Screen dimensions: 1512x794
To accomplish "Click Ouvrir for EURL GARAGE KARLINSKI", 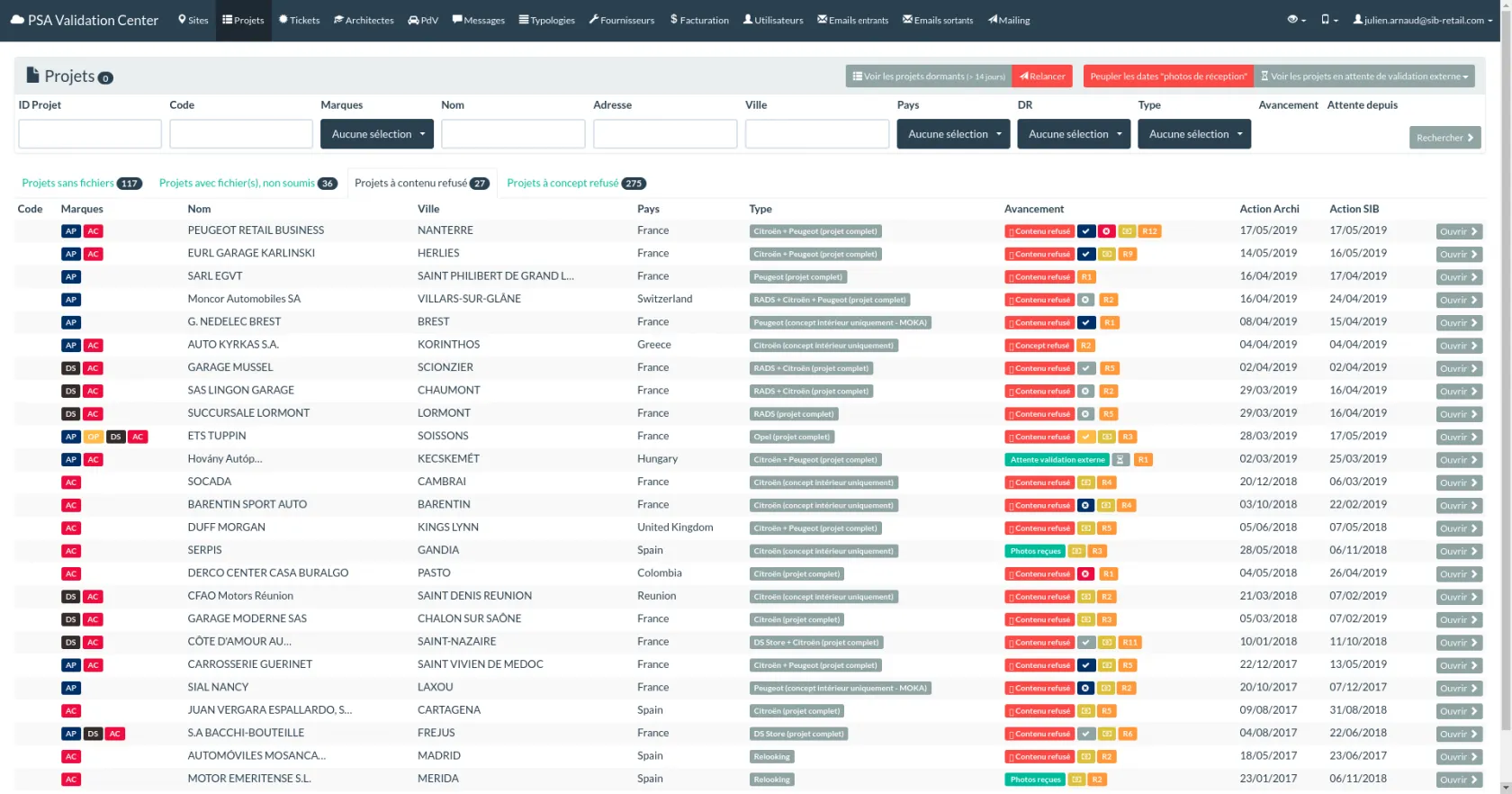I will (1458, 255).
